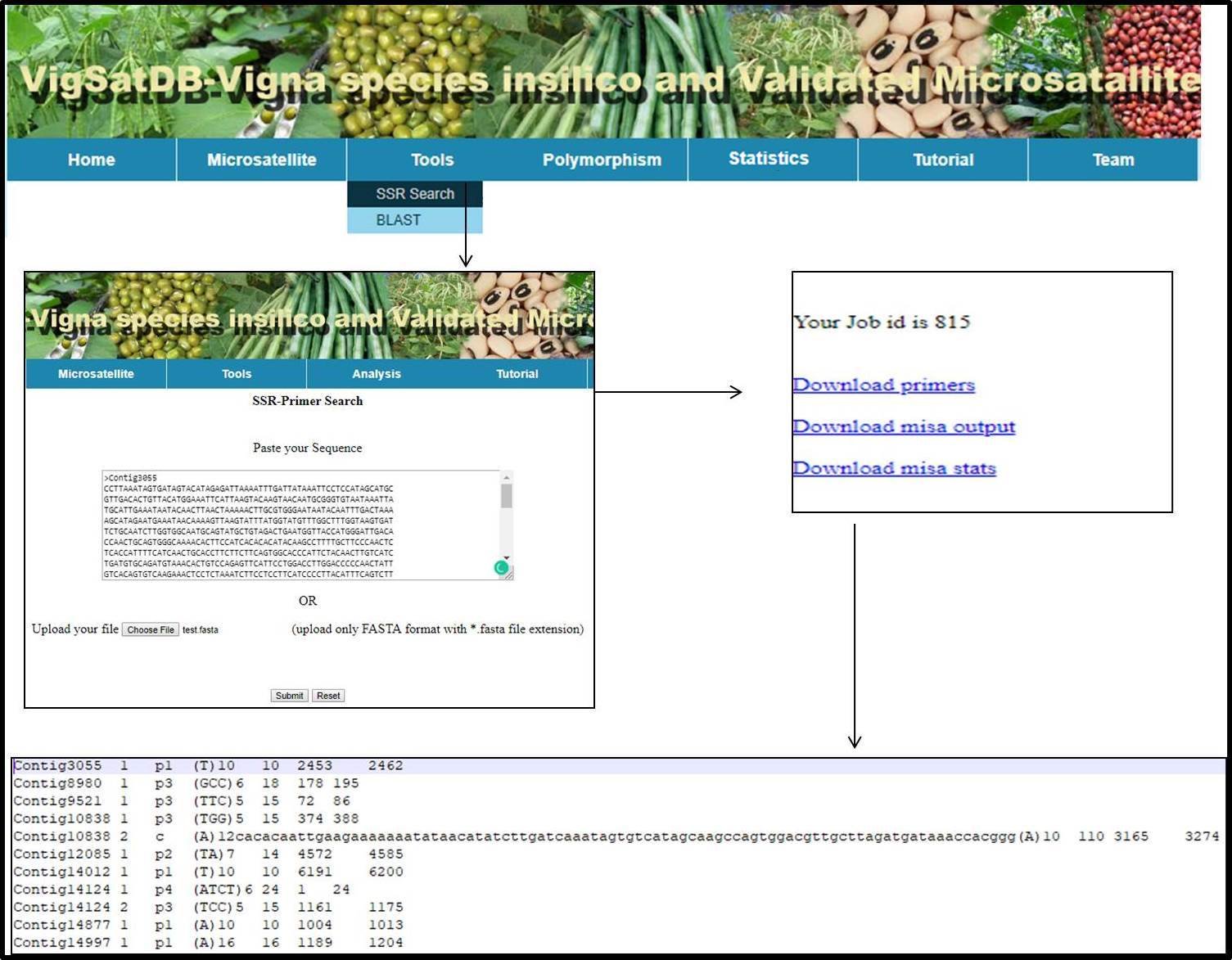Open the Home menu item
Viewport: 1232px width, 960px height.
click(92, 160)
